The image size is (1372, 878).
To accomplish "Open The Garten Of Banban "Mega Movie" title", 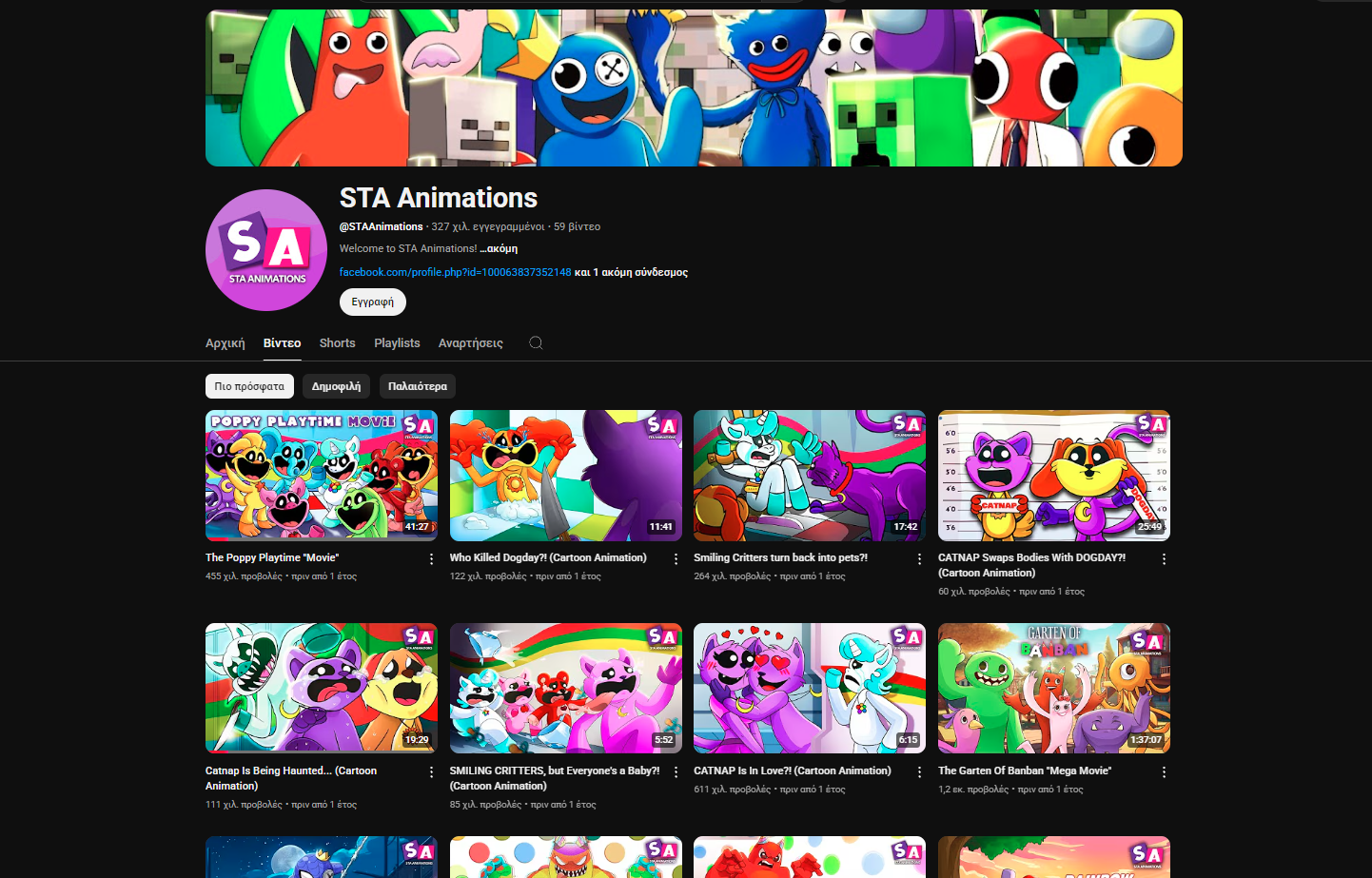I will [1025, 771].
